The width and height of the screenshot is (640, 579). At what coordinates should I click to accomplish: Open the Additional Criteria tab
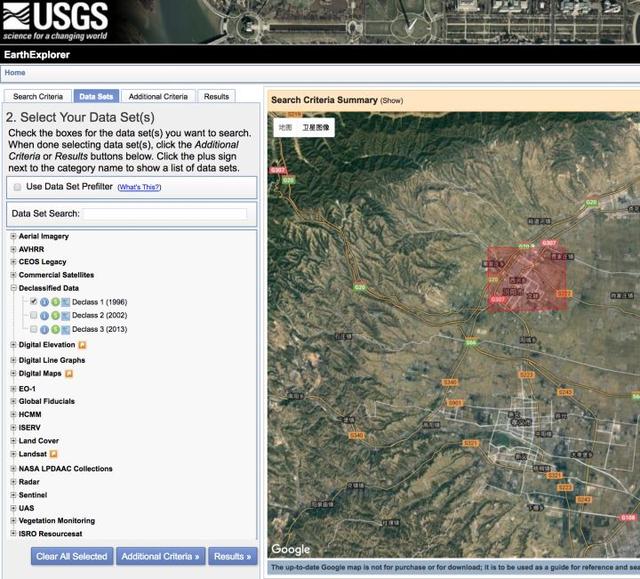coord(158,96)
